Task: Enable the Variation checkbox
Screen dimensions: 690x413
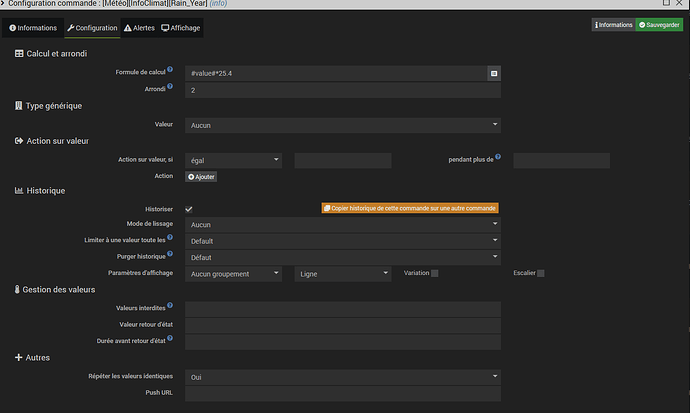Action: click(435, 273)
